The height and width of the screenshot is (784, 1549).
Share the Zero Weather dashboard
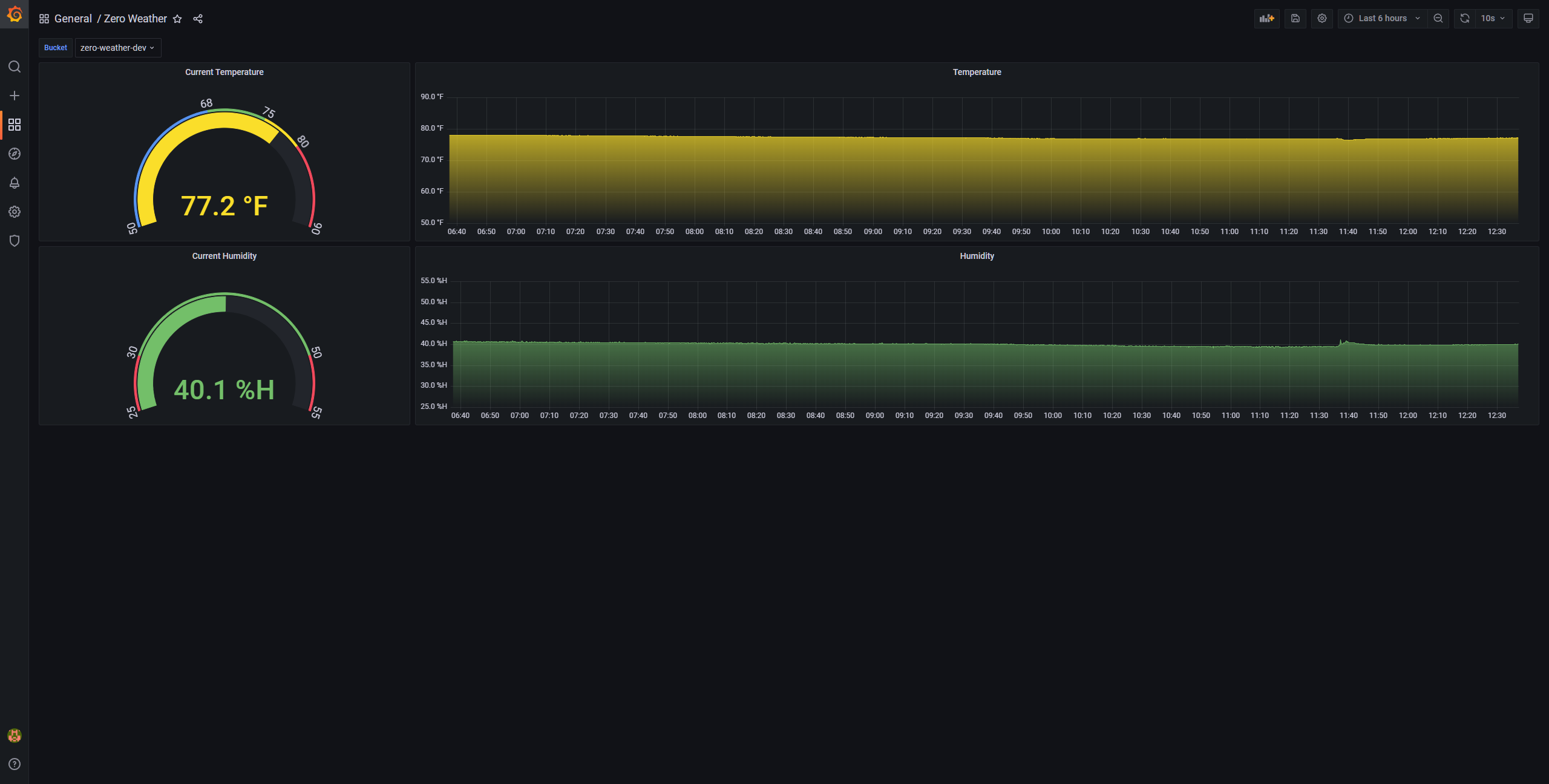[198, 19]
